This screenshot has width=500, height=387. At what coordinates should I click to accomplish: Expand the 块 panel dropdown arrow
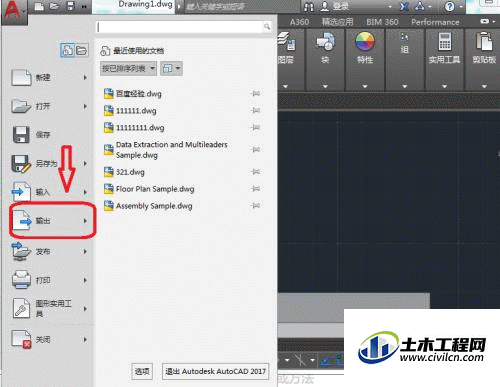click(x=325, y=86)
